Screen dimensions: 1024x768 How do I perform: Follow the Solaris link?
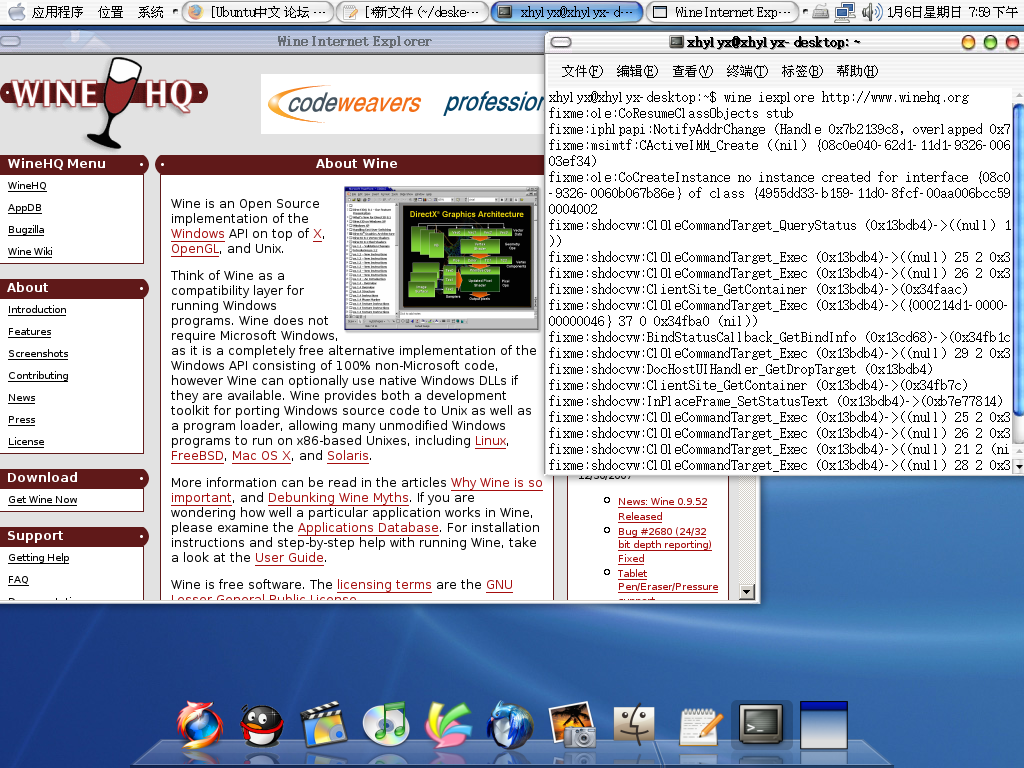[x=348, y=456]
